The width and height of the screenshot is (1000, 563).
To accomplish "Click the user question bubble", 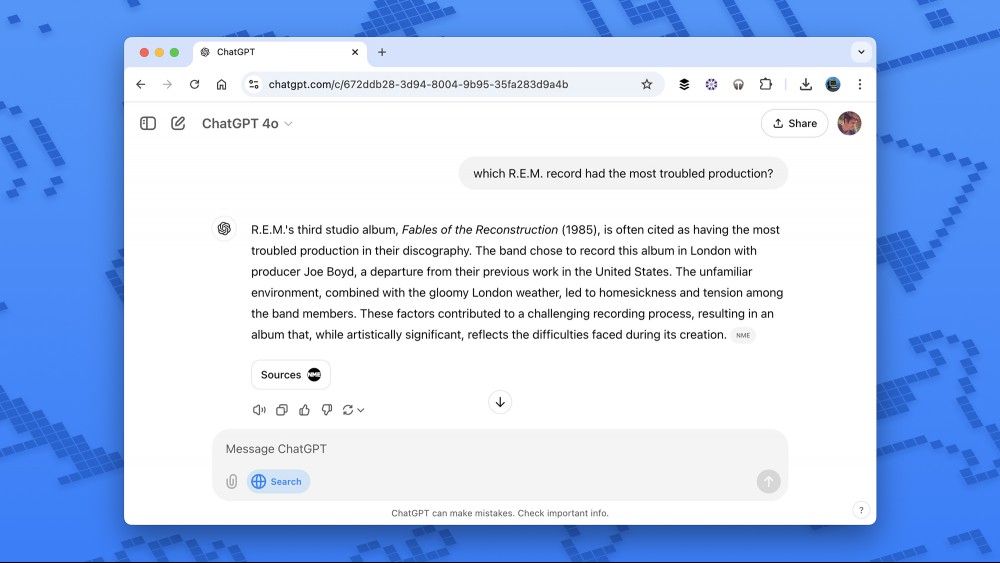I will coord(623,173).
